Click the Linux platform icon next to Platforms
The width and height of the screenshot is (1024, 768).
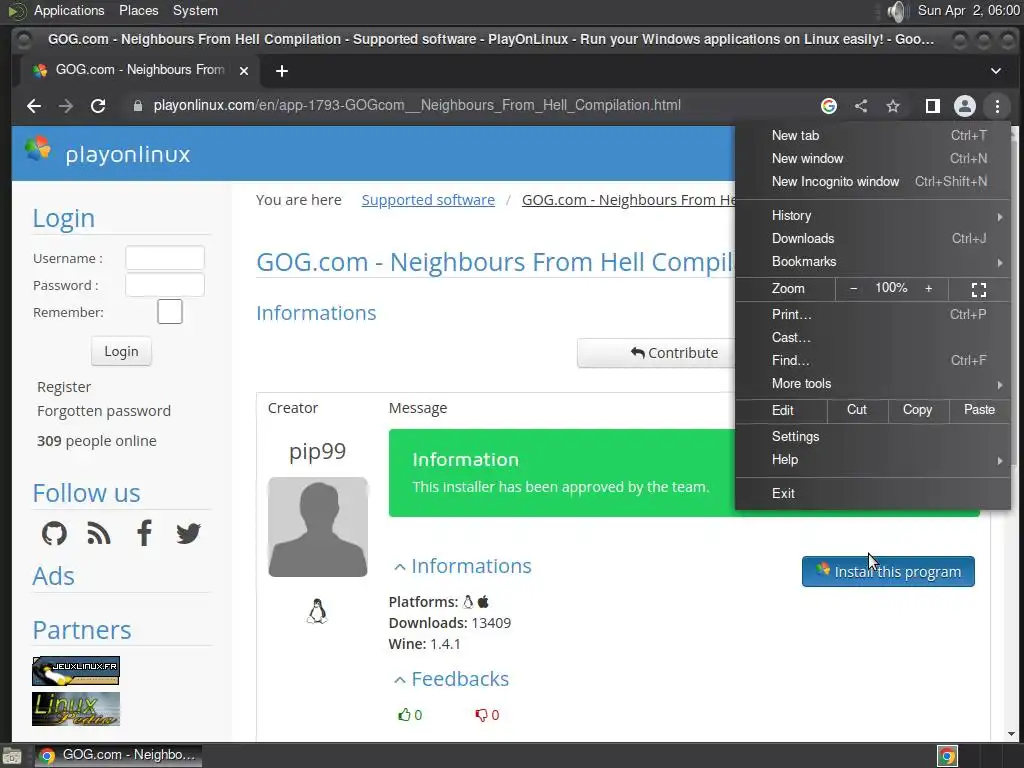468,601
